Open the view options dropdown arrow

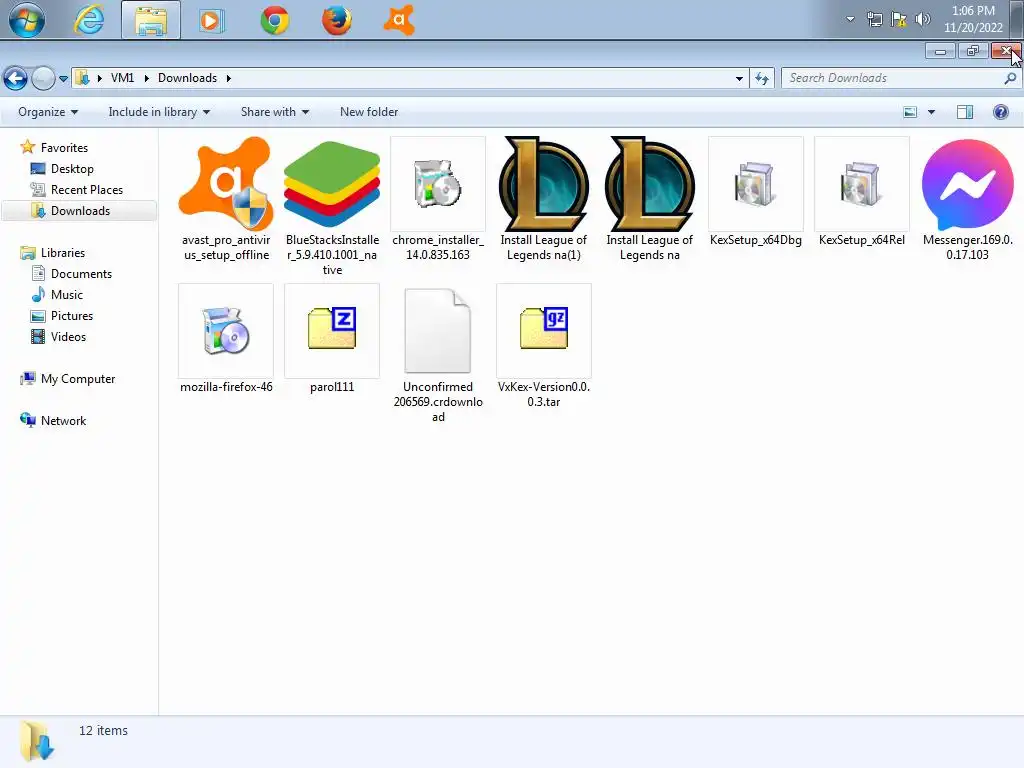point(931,112)
